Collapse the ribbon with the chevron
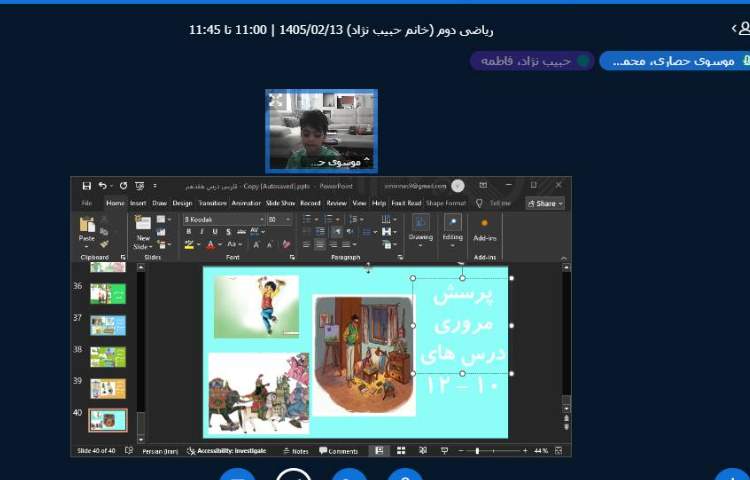The image size is (750, 480). point(563,258)
